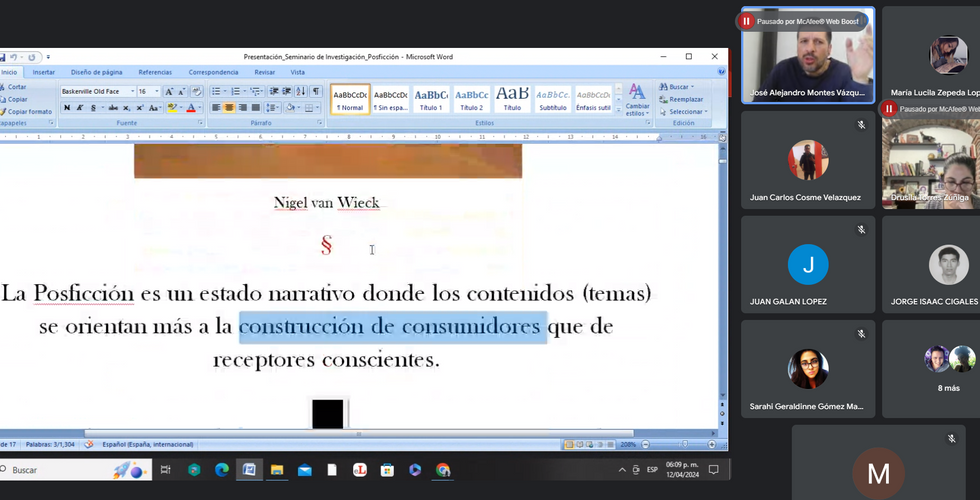The width and height of the screenshot is (980, 500).
Task: Customize Quick Access toolbar dropdown arrow
Action: pos(49,57)
